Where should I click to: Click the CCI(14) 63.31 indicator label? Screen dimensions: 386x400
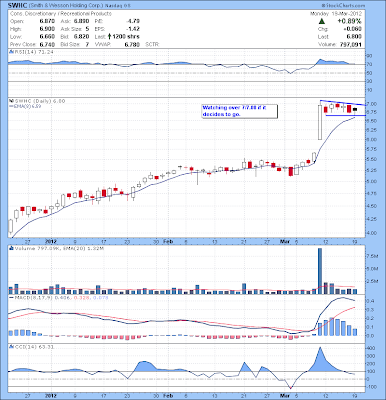(x=34, y=347)
